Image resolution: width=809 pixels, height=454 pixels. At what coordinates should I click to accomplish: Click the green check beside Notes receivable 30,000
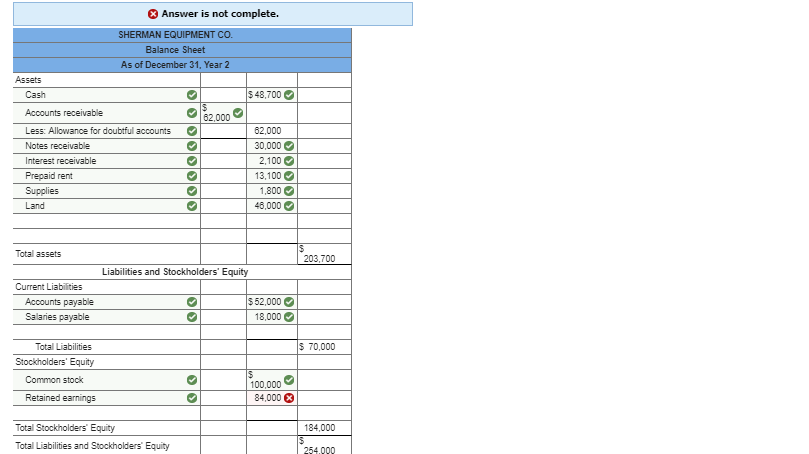coord(289,146)
